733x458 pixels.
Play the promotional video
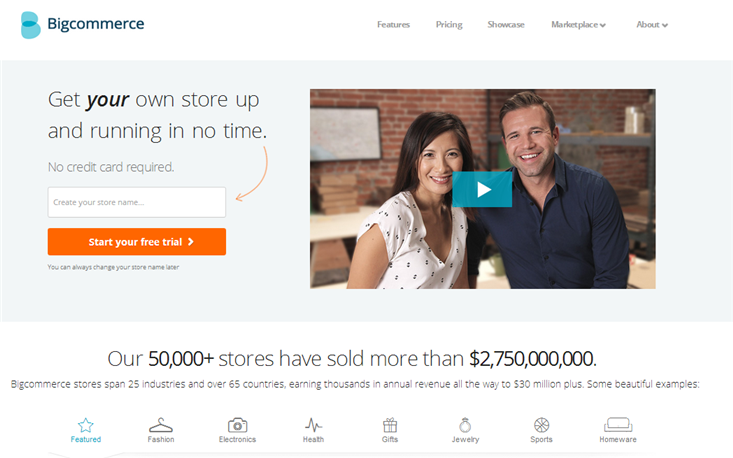point(482,189)
